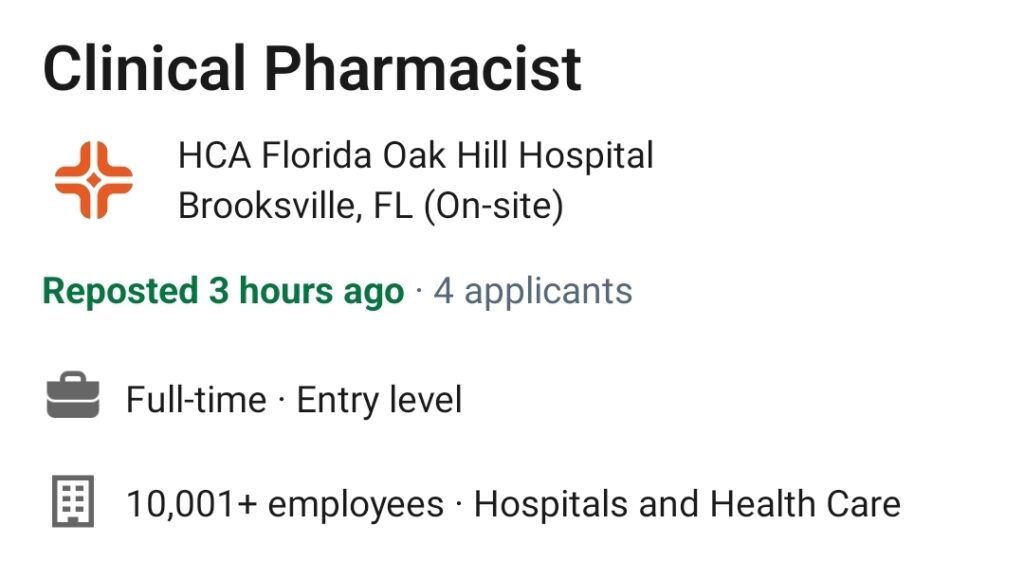Click the word Clinical in the heading
The height and width of the screenshot is (561, 1024).
coord(144,69)
